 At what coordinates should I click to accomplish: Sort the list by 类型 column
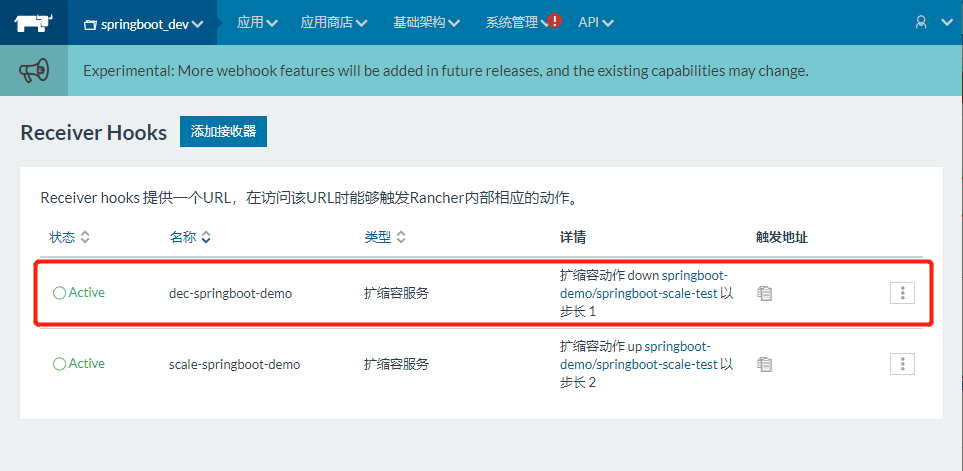(x=385, y=237)
